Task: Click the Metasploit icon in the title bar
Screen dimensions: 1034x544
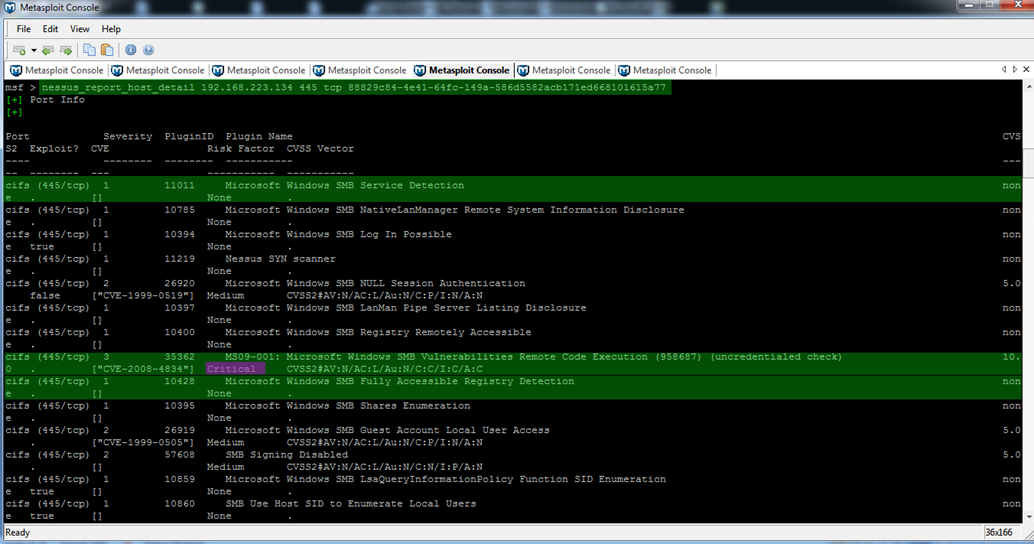Action: [x=10, y=7]
